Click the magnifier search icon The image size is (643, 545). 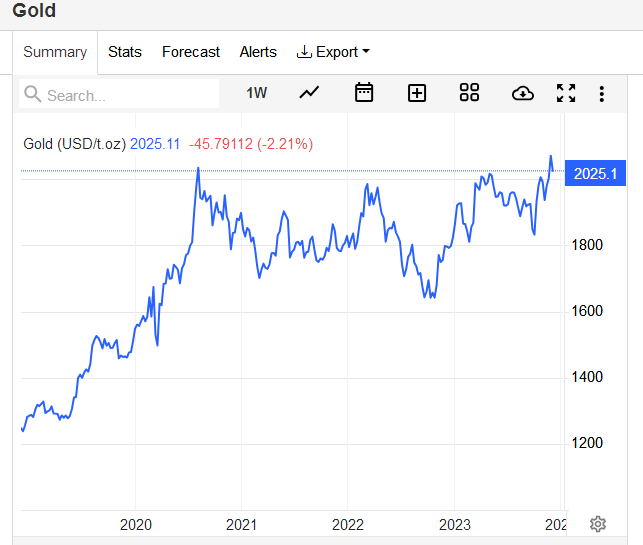click(32, 94)
